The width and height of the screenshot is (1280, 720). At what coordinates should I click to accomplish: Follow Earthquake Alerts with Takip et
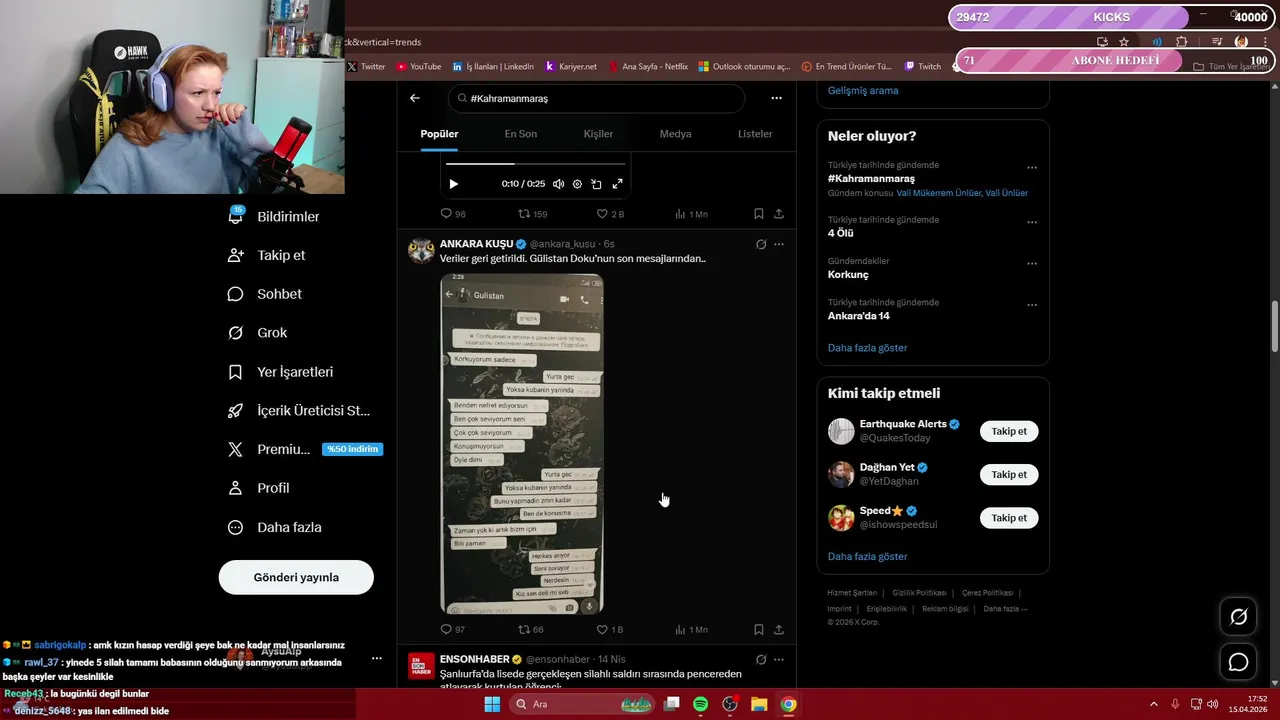pos(1009,431)
